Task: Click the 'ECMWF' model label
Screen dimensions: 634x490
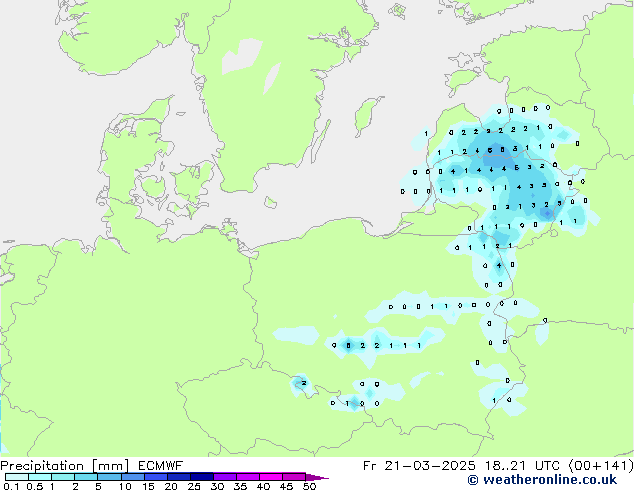Action: click(161, 466)
